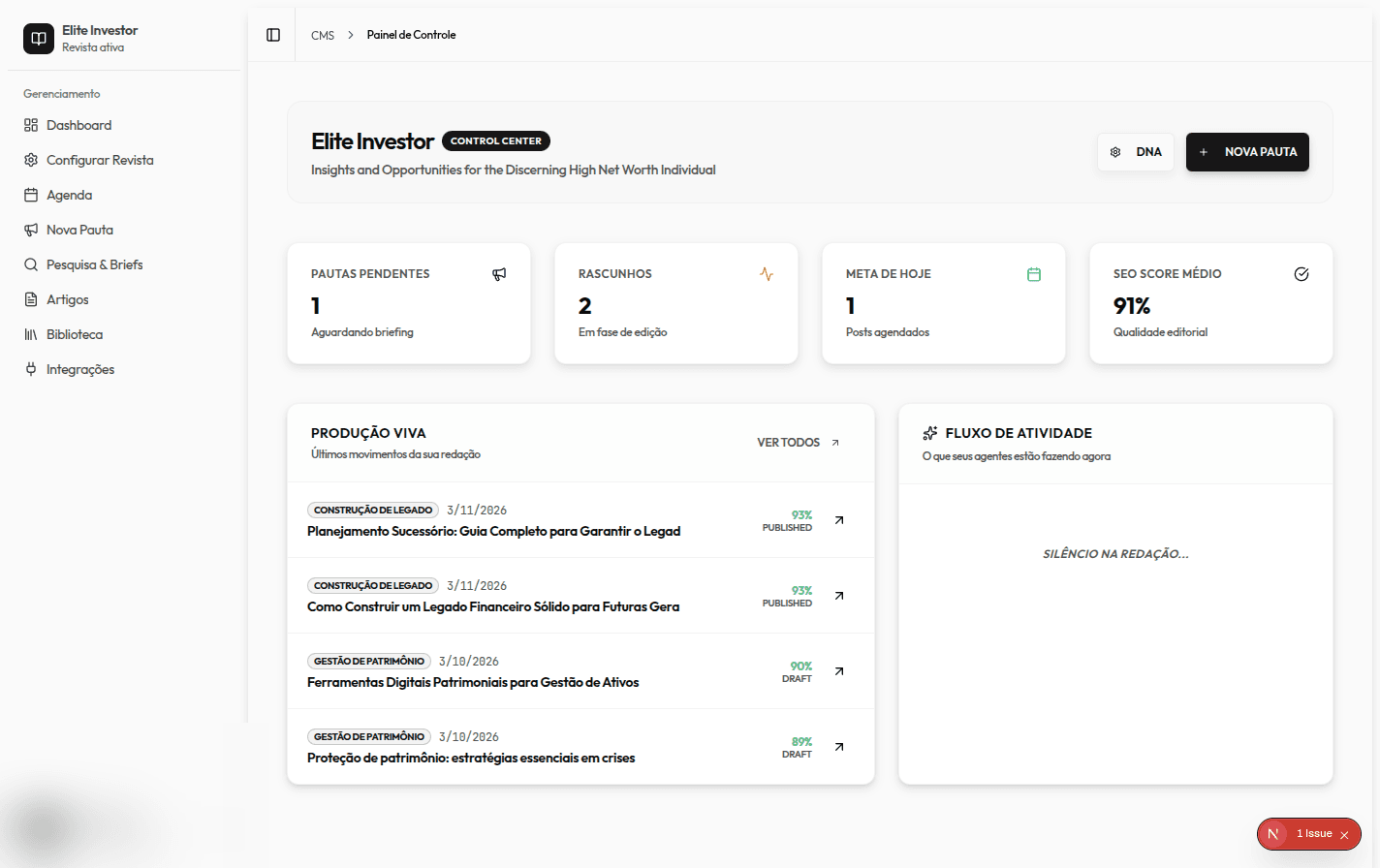Click CMS in the breadcrumb
Image resolution: width=1380 pixels, height=868 pixels.
[323, 35]
